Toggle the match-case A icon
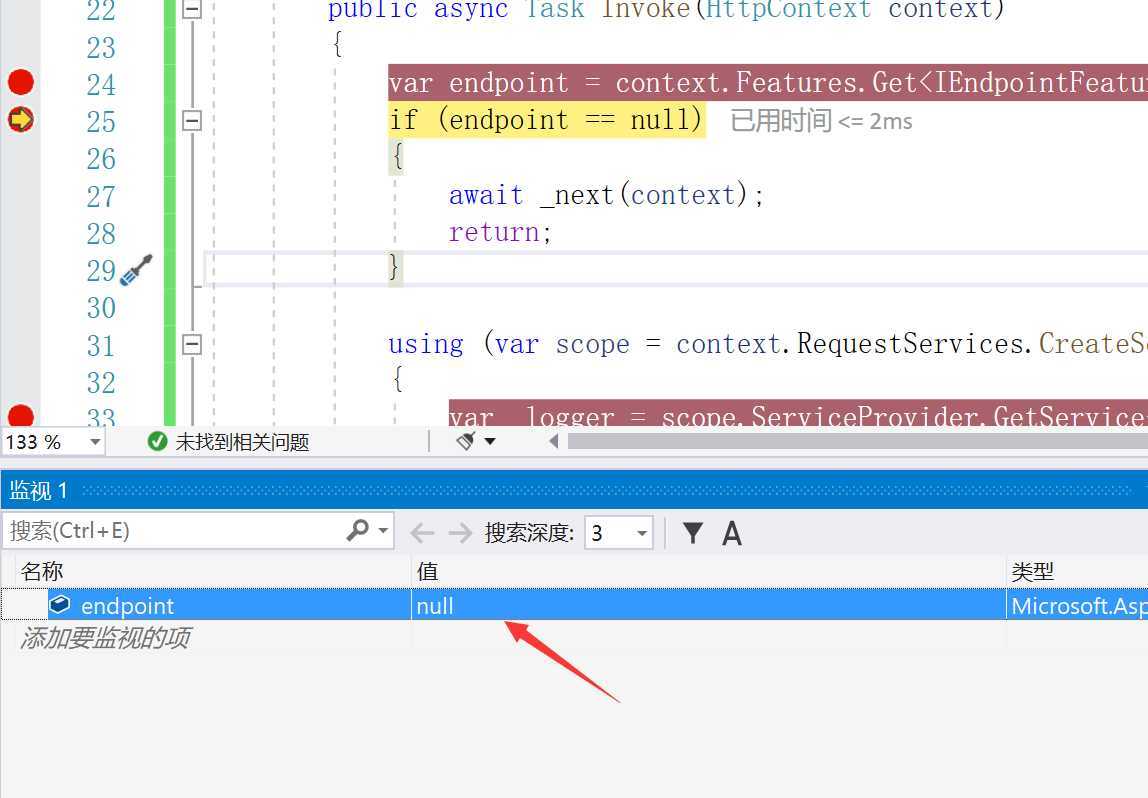This screenshot has width=1148, height=798. click(731, 533)
